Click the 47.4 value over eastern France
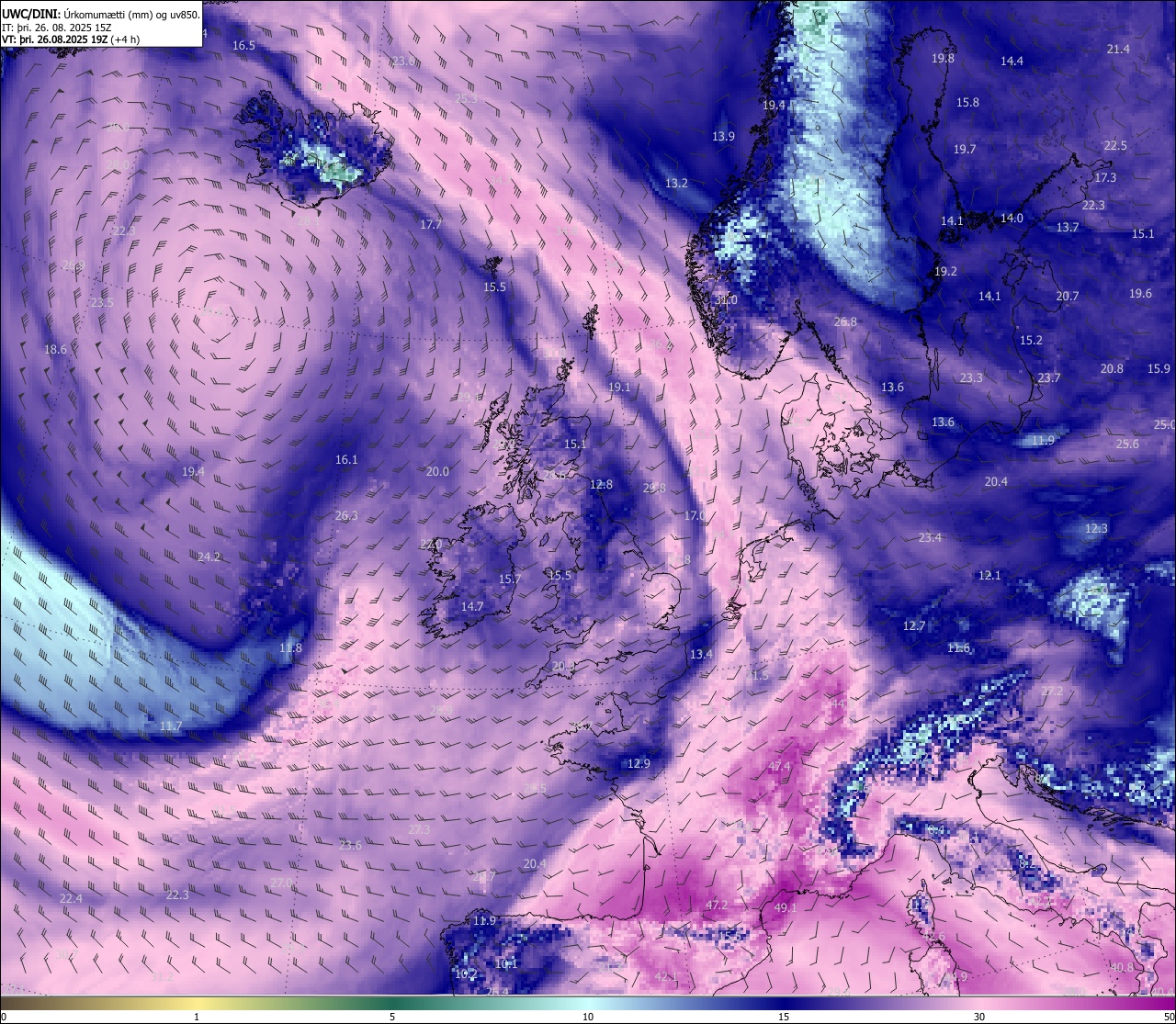This screenshot has width=1176, height=1024. (x=779, y=767)
